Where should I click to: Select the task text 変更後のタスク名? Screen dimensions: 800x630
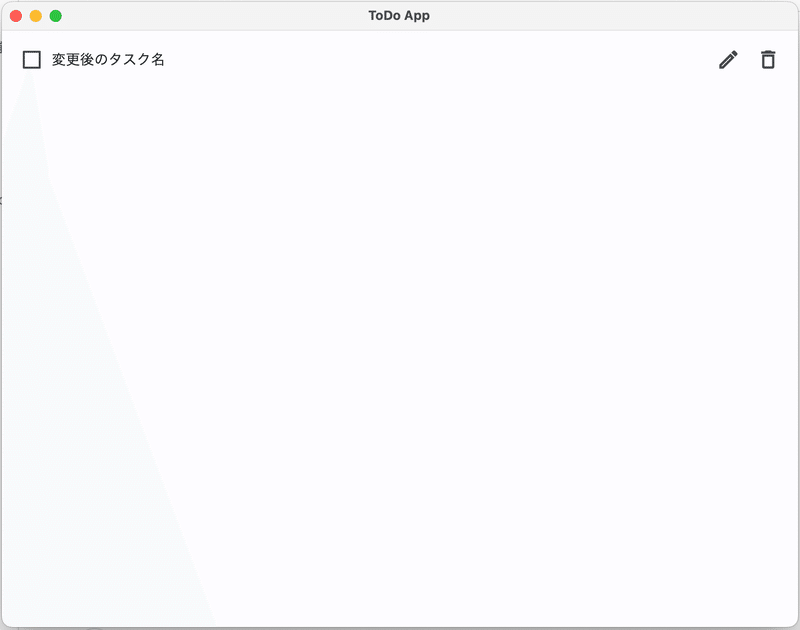(x=108, y=60)
